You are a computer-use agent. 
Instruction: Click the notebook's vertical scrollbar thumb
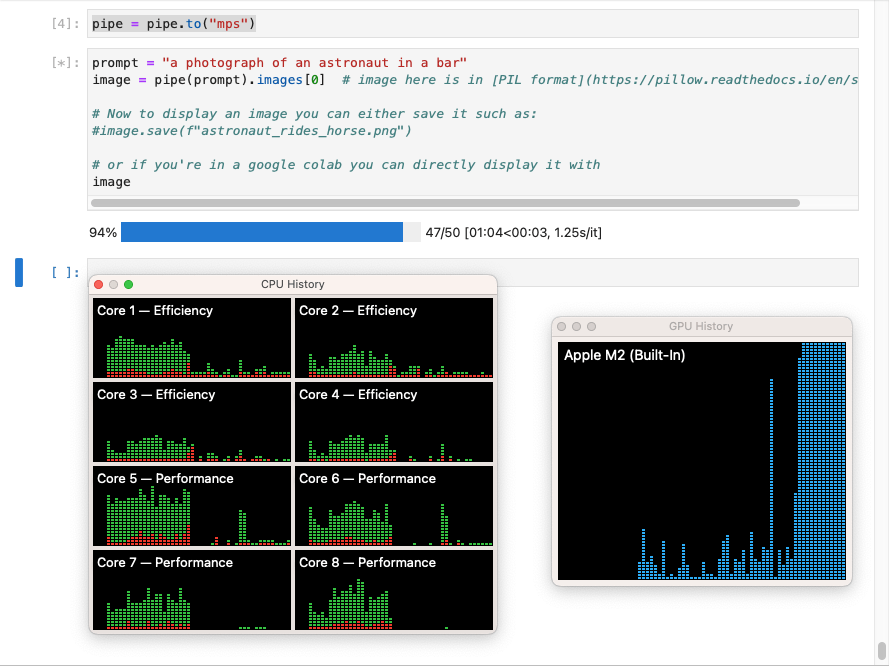(x=881, y=651)
